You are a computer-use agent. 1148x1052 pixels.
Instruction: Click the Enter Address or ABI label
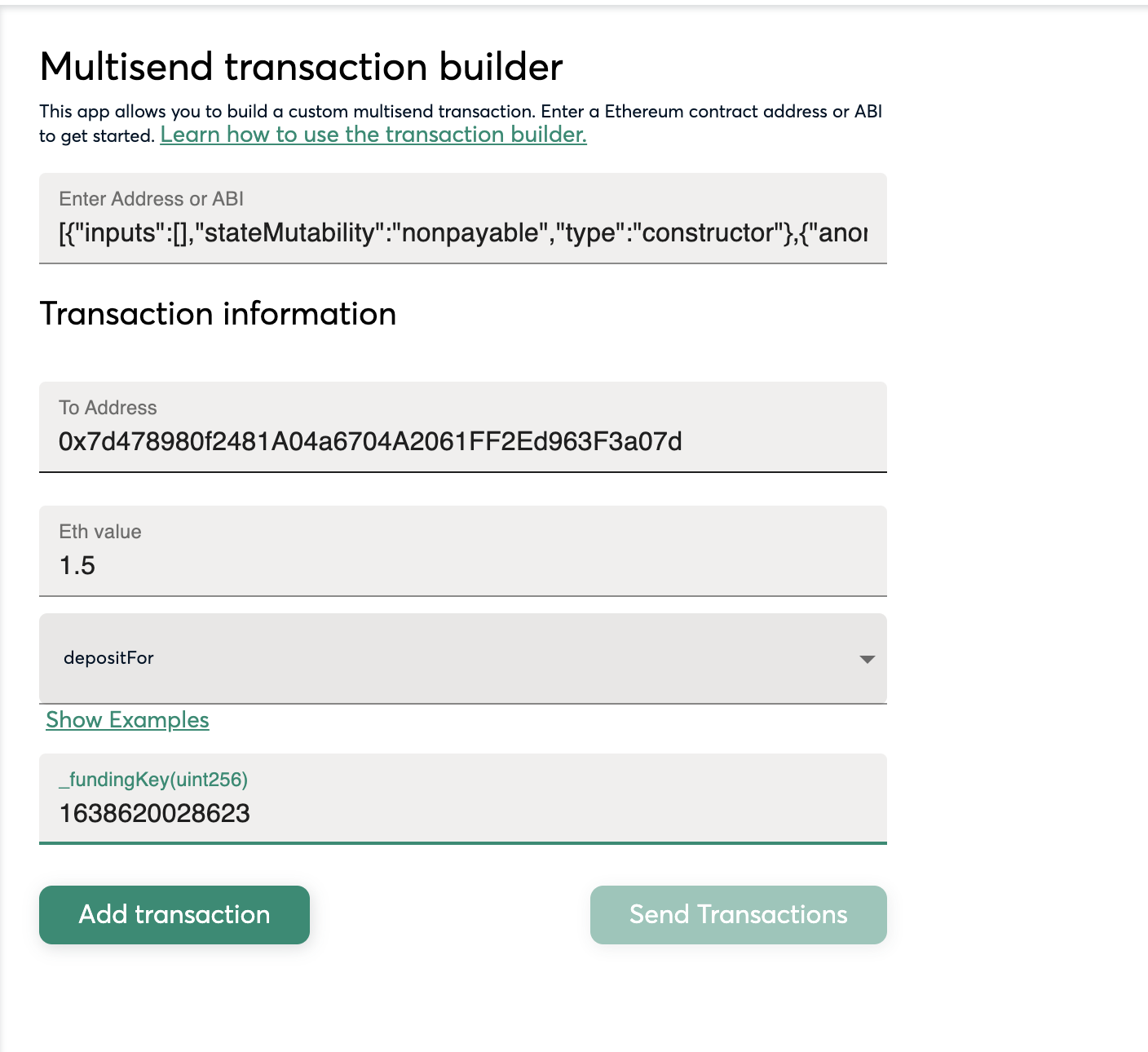tap(151, 199)
